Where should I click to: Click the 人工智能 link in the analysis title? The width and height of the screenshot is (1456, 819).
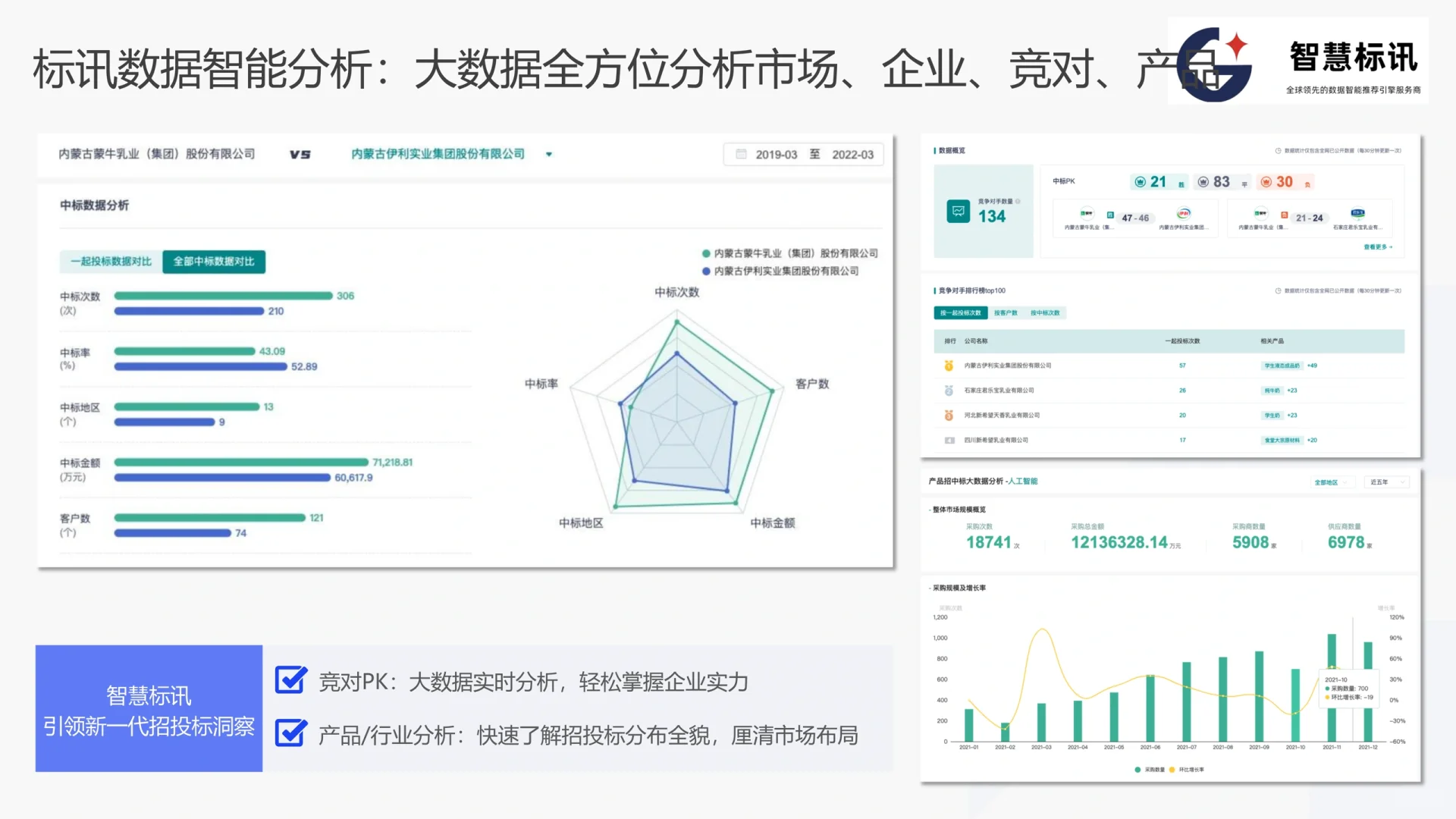pyautogui.click(x=1025, y=481)
